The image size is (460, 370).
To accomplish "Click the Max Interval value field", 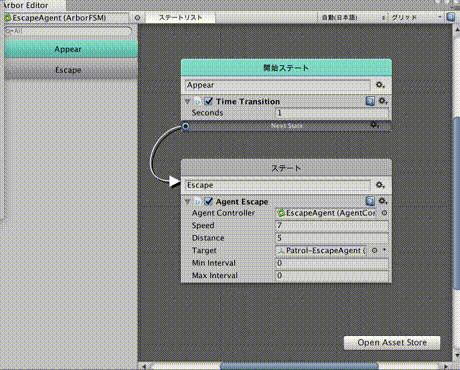I will [332, 276].
